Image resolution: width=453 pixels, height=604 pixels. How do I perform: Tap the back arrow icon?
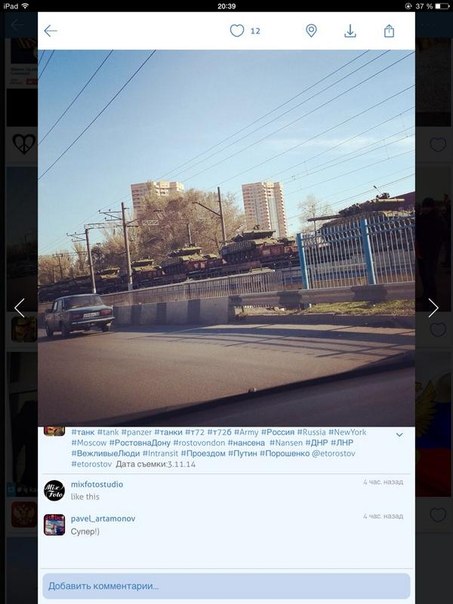pyautogui.click(x=50, y=31)
